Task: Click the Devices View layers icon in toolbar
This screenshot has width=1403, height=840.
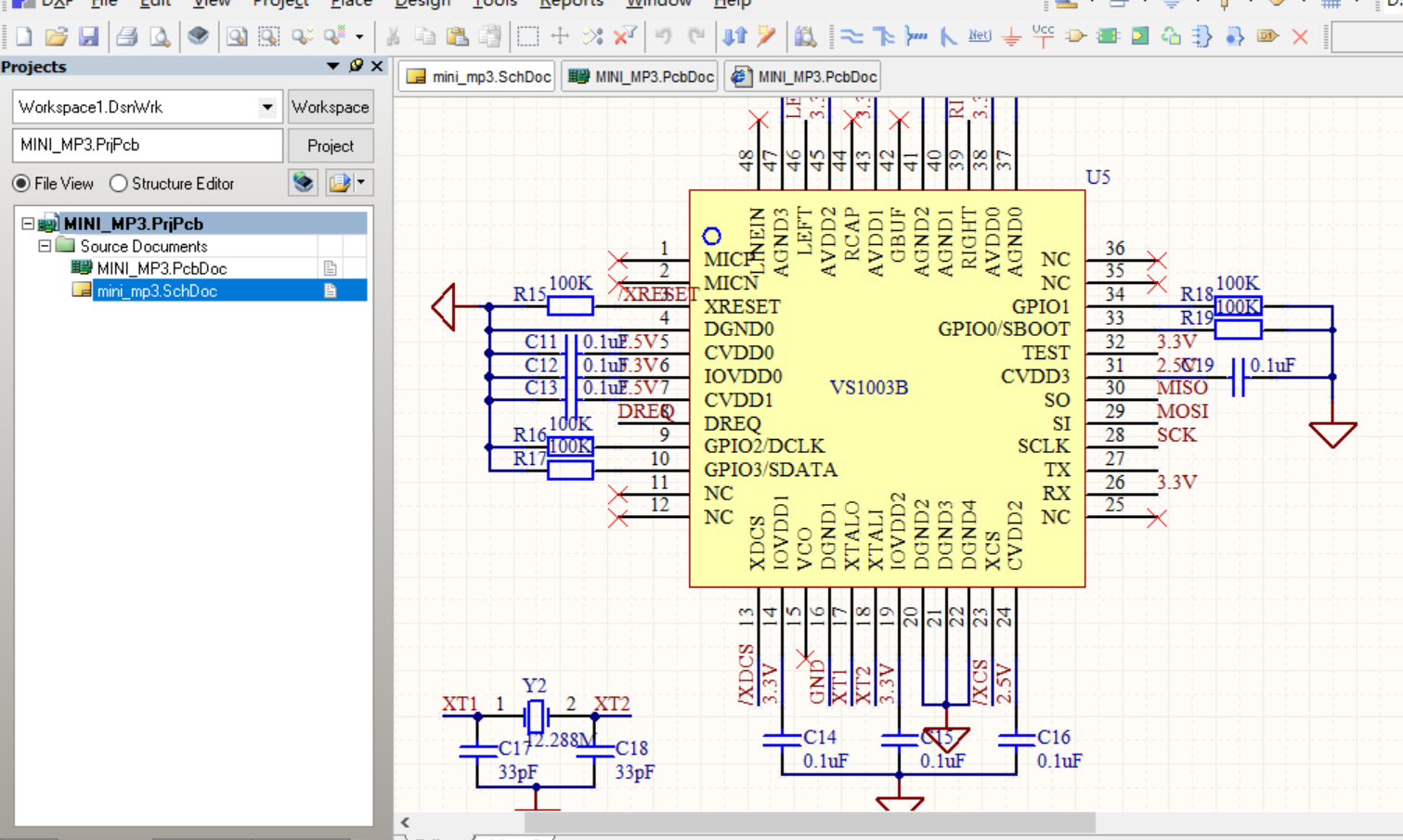Action: (x=198, y=36)
